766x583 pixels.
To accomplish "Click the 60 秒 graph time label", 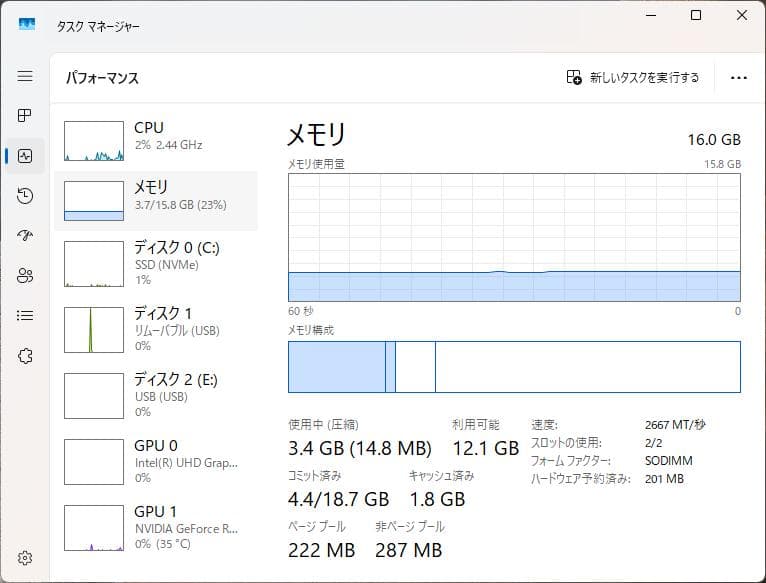I will coord(300,311).
